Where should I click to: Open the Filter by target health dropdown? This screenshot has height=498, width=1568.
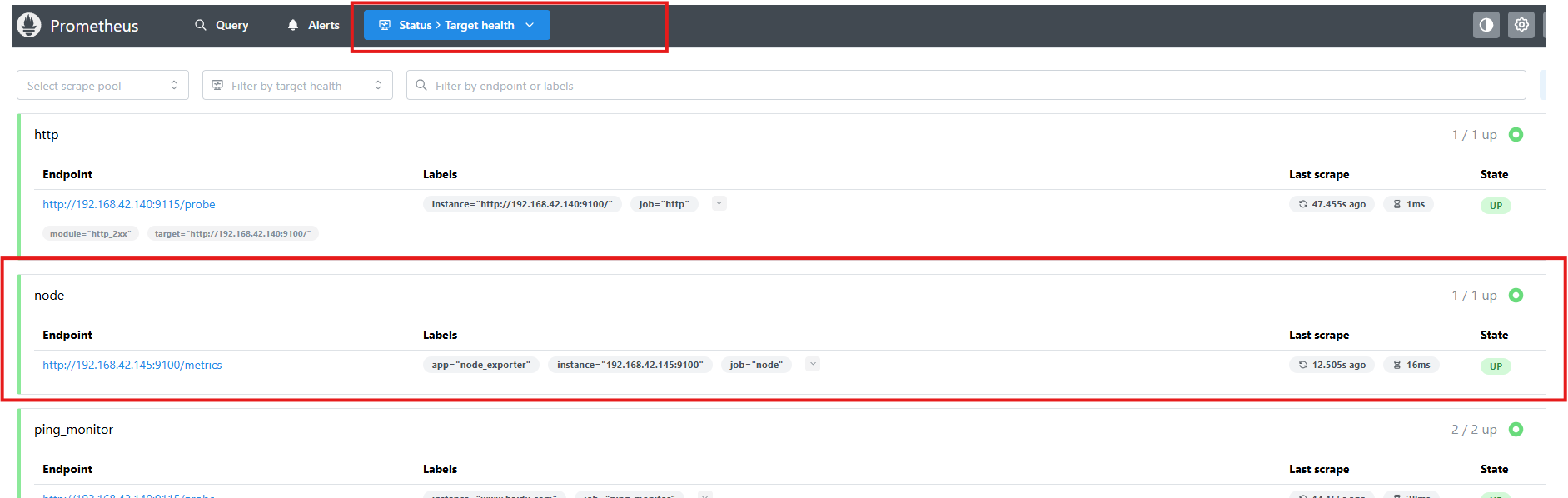[297, 85]
